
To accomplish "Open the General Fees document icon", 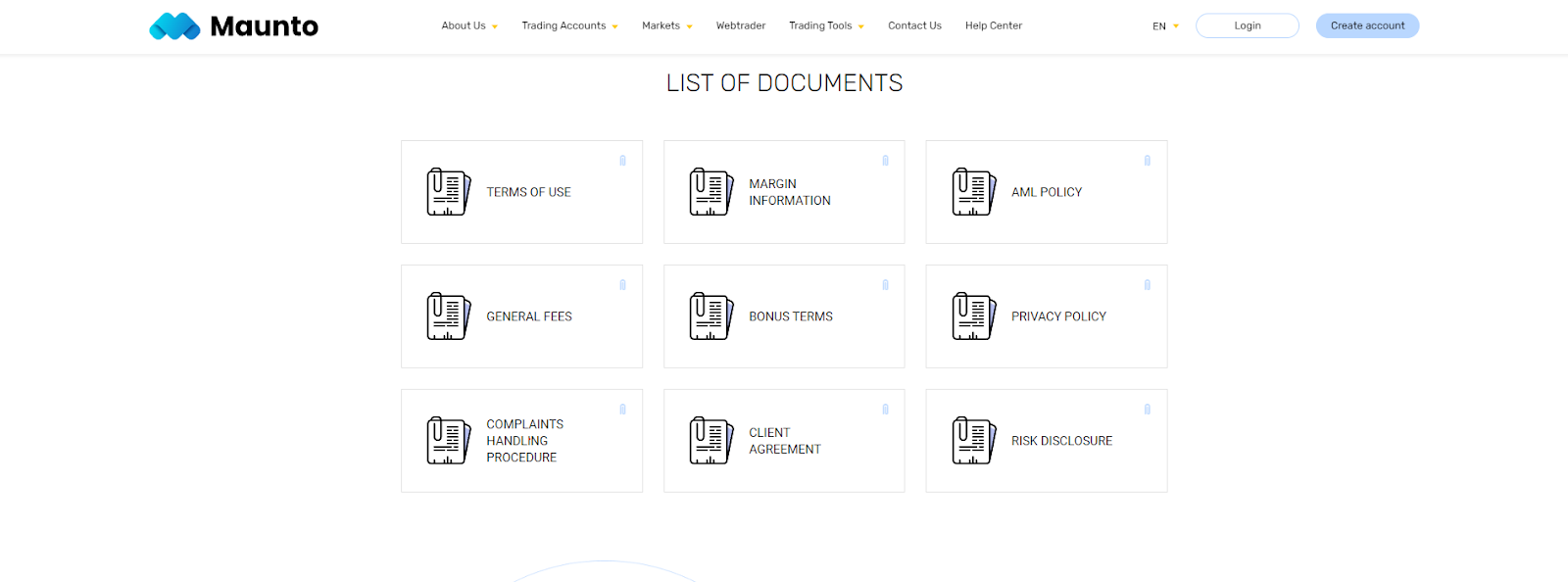I will pos(449,316).
